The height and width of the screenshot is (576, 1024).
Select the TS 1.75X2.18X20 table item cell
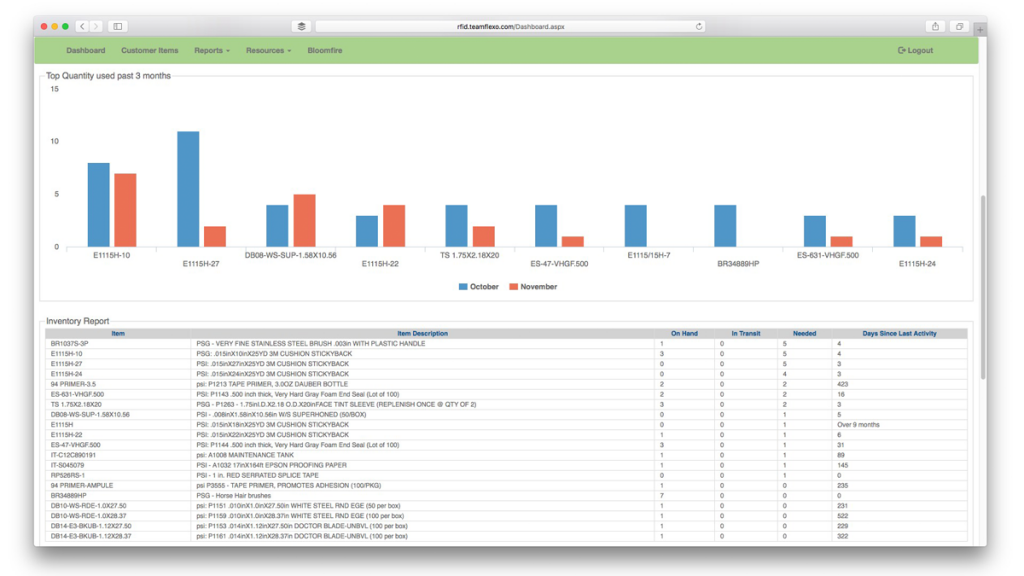118,404
